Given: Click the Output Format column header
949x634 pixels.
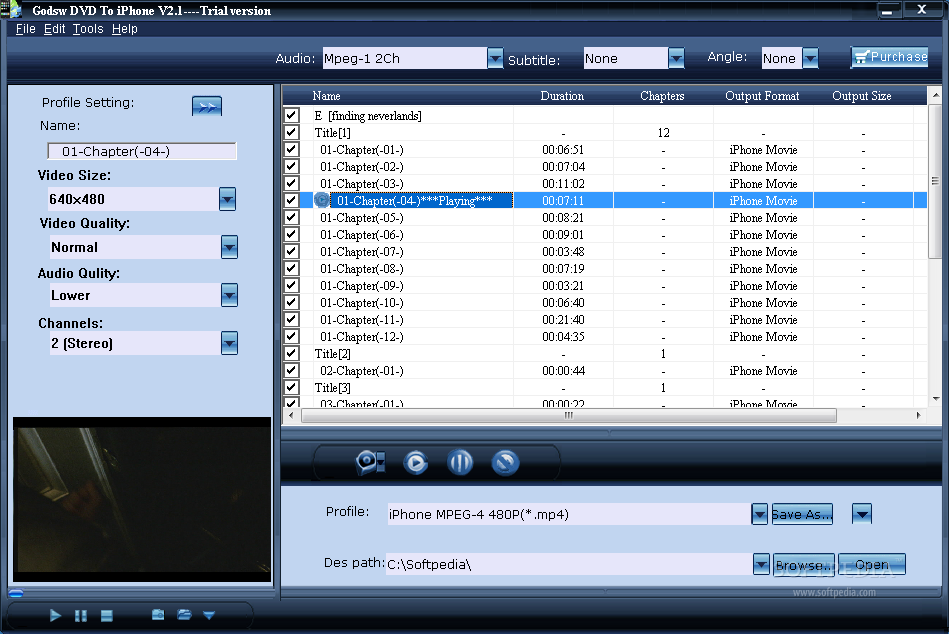Looking at the screenshot, I should tap(763, 96).
